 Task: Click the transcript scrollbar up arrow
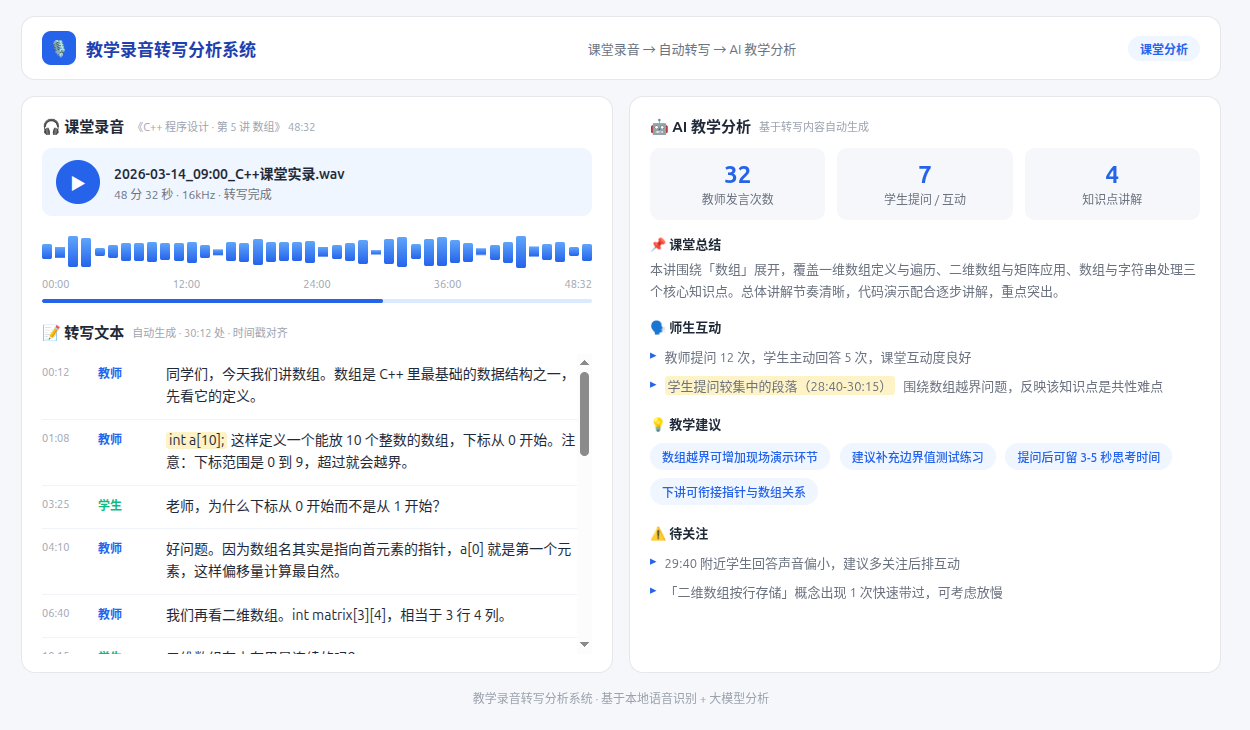click(585, 363)
